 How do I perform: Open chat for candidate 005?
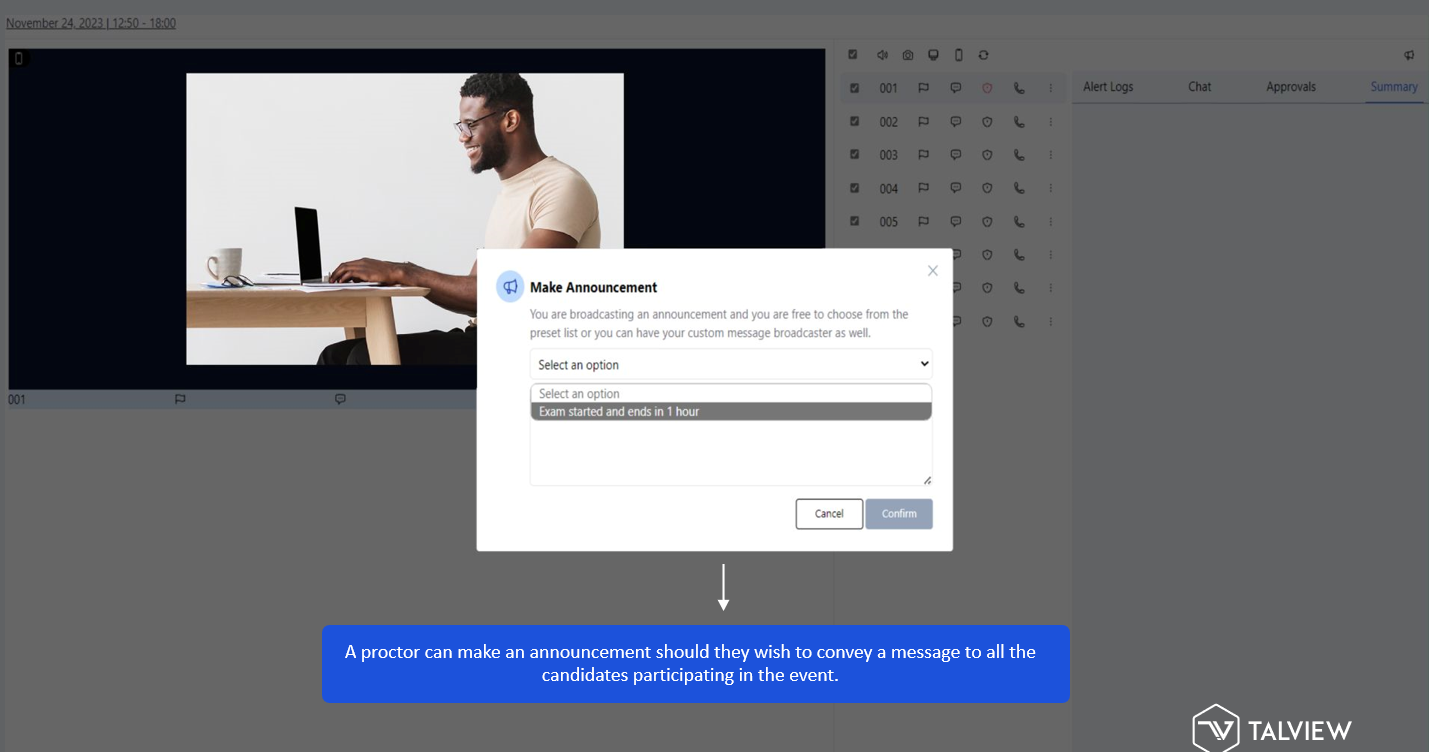(x=955, y=222)
